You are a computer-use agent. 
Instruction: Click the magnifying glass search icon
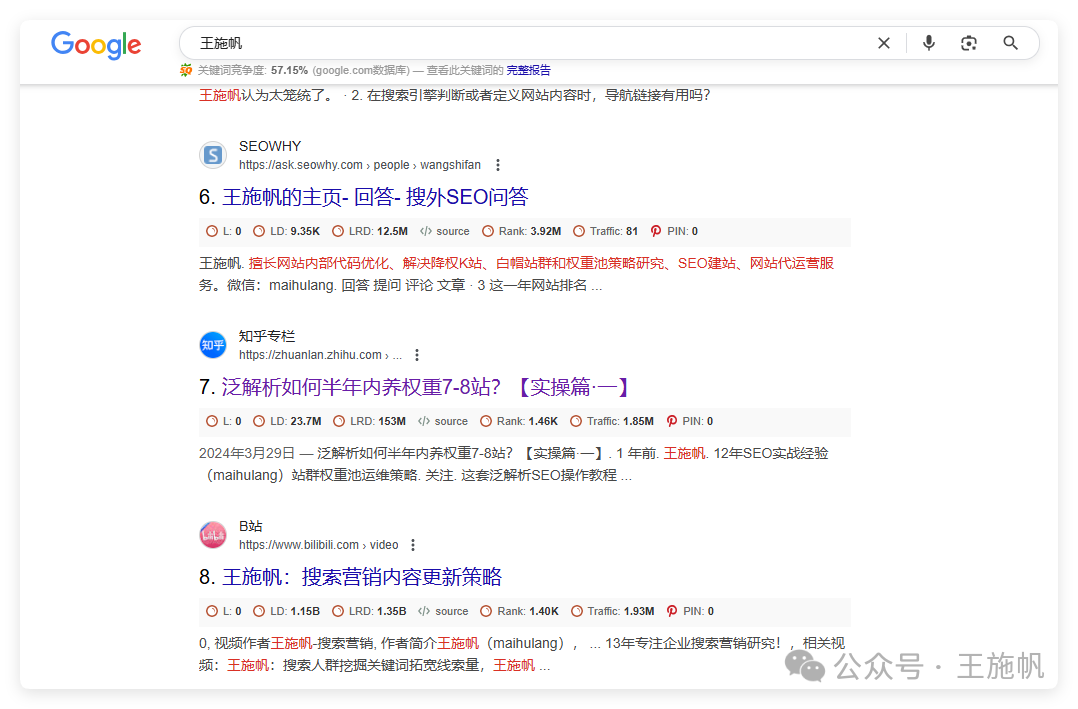pos(1010,43)
